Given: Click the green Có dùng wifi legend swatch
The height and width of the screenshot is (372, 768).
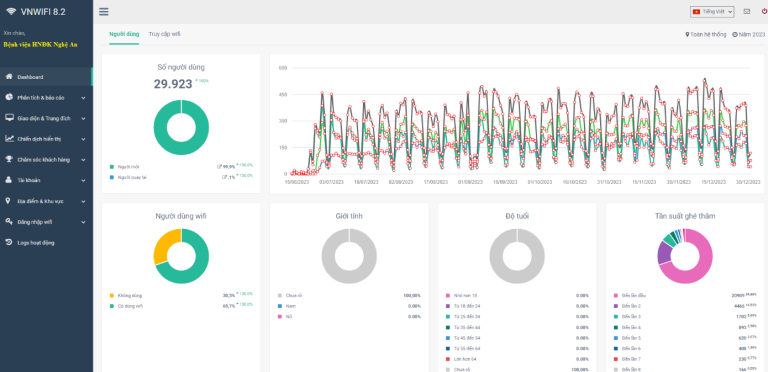Looking at the screenshot, I should (112, 306).
